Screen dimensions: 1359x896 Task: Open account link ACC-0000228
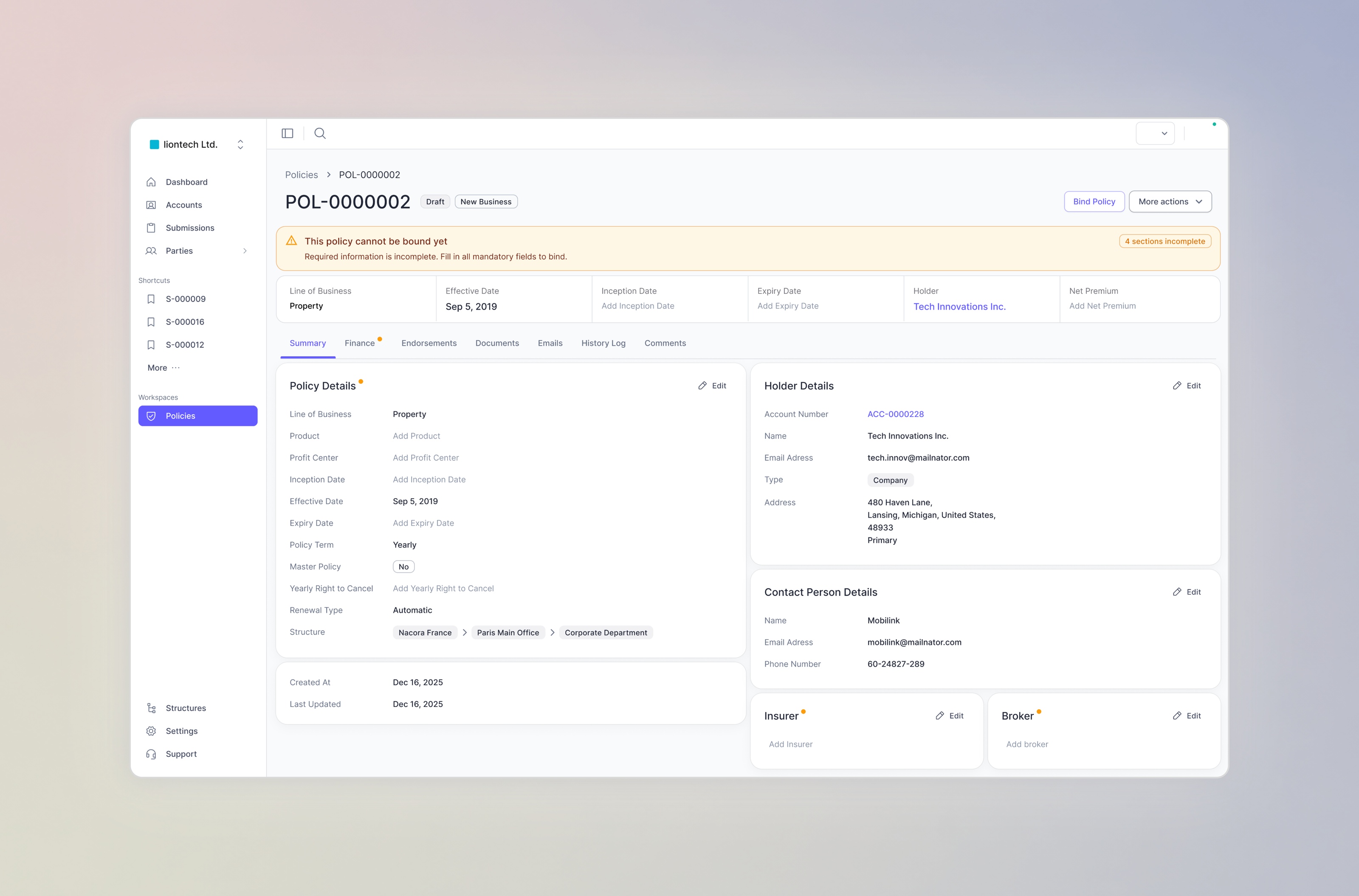[x=895, y=414]
